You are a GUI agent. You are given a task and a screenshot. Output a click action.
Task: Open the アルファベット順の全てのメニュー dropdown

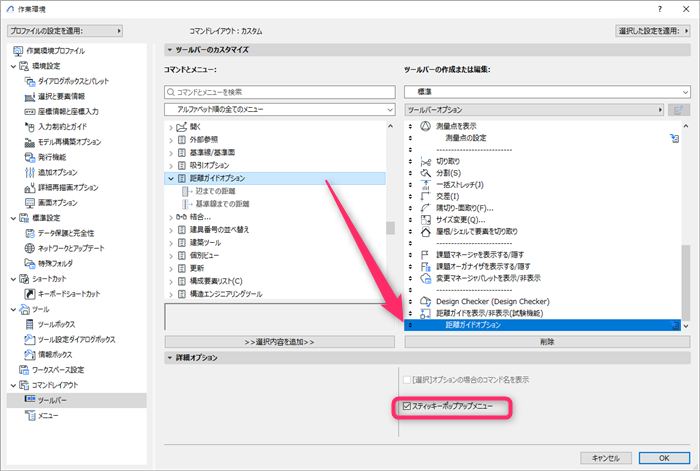pos(279,109)
